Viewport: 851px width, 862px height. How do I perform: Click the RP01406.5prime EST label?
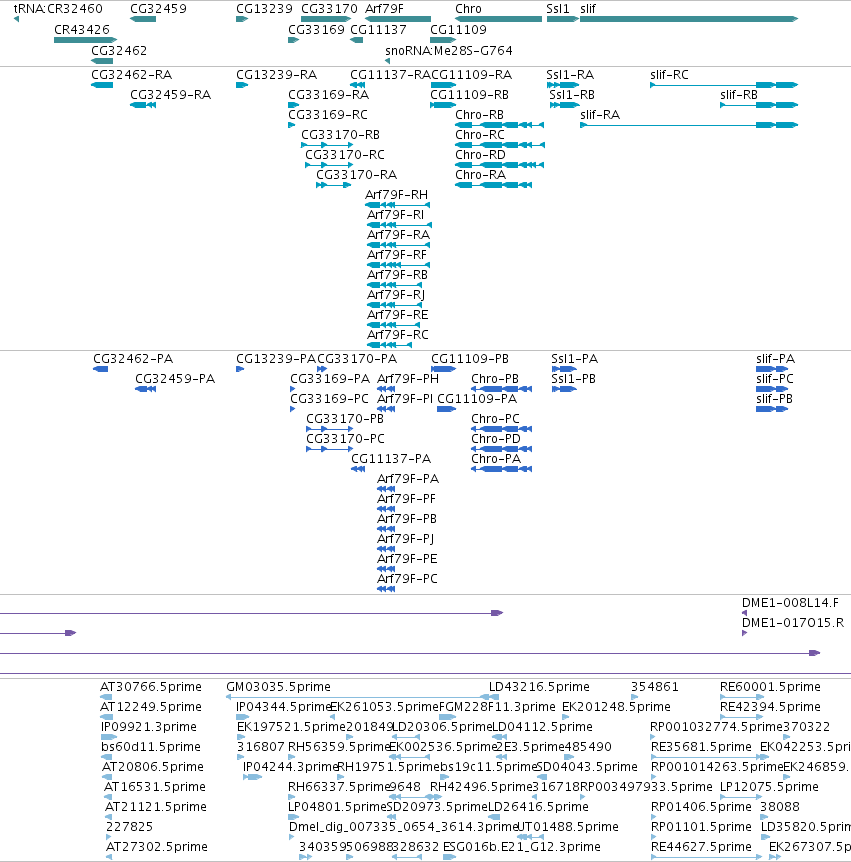pyautogui.click(x=701, y=806)
